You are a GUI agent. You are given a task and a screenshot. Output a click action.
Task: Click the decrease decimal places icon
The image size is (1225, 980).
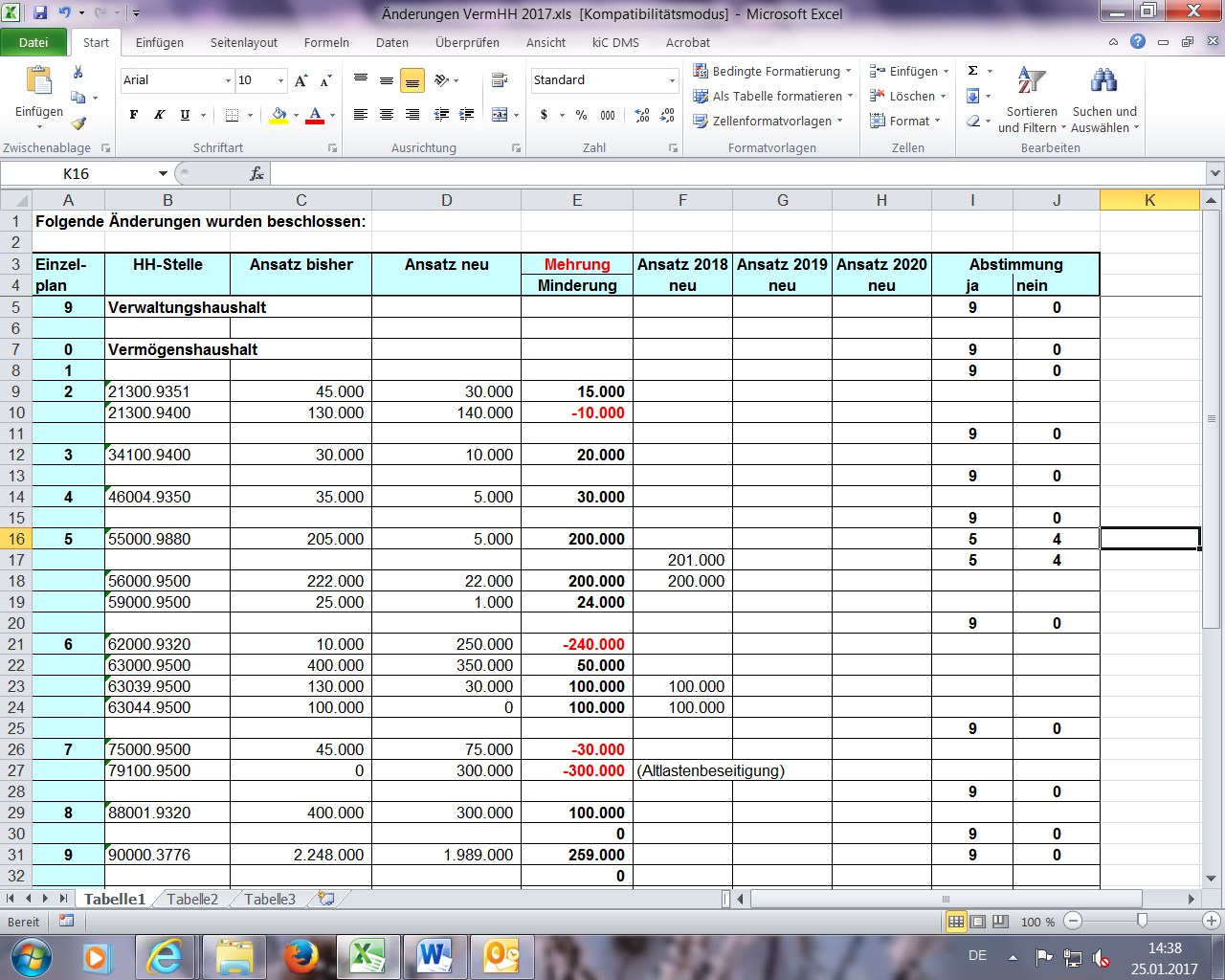667,115
